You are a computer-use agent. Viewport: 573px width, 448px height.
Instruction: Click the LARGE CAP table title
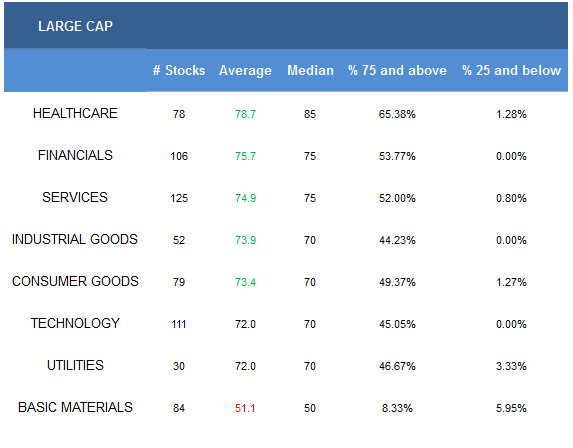[x=75, y=26]
